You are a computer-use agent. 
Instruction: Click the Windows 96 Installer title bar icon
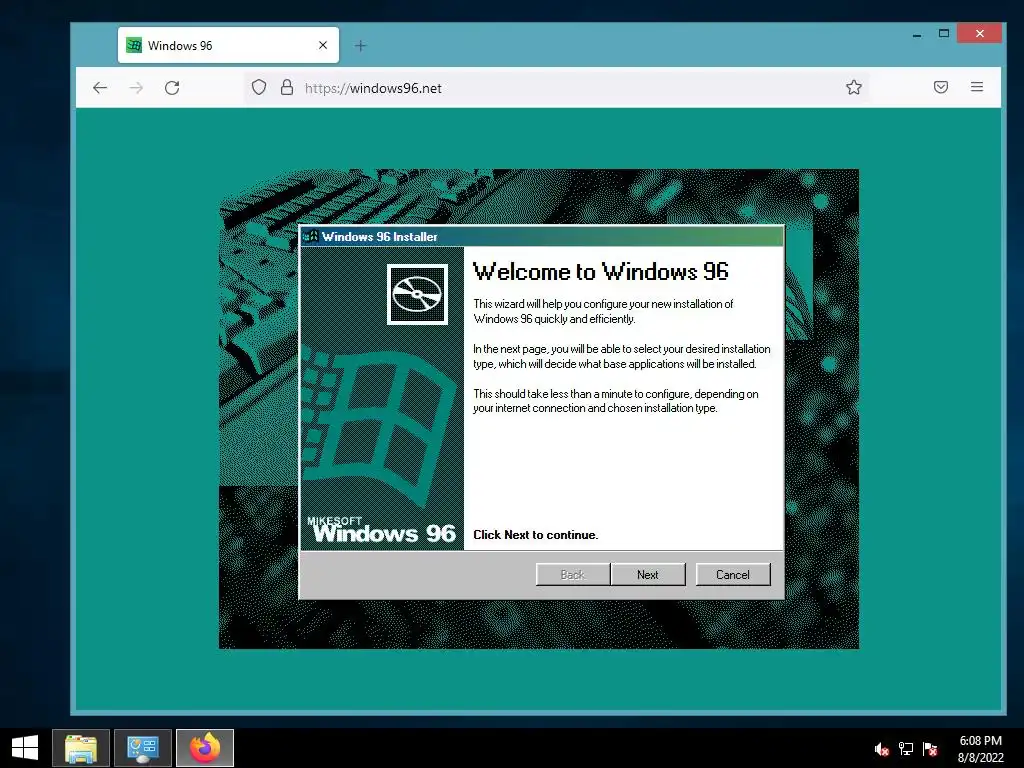click(310, 236)
